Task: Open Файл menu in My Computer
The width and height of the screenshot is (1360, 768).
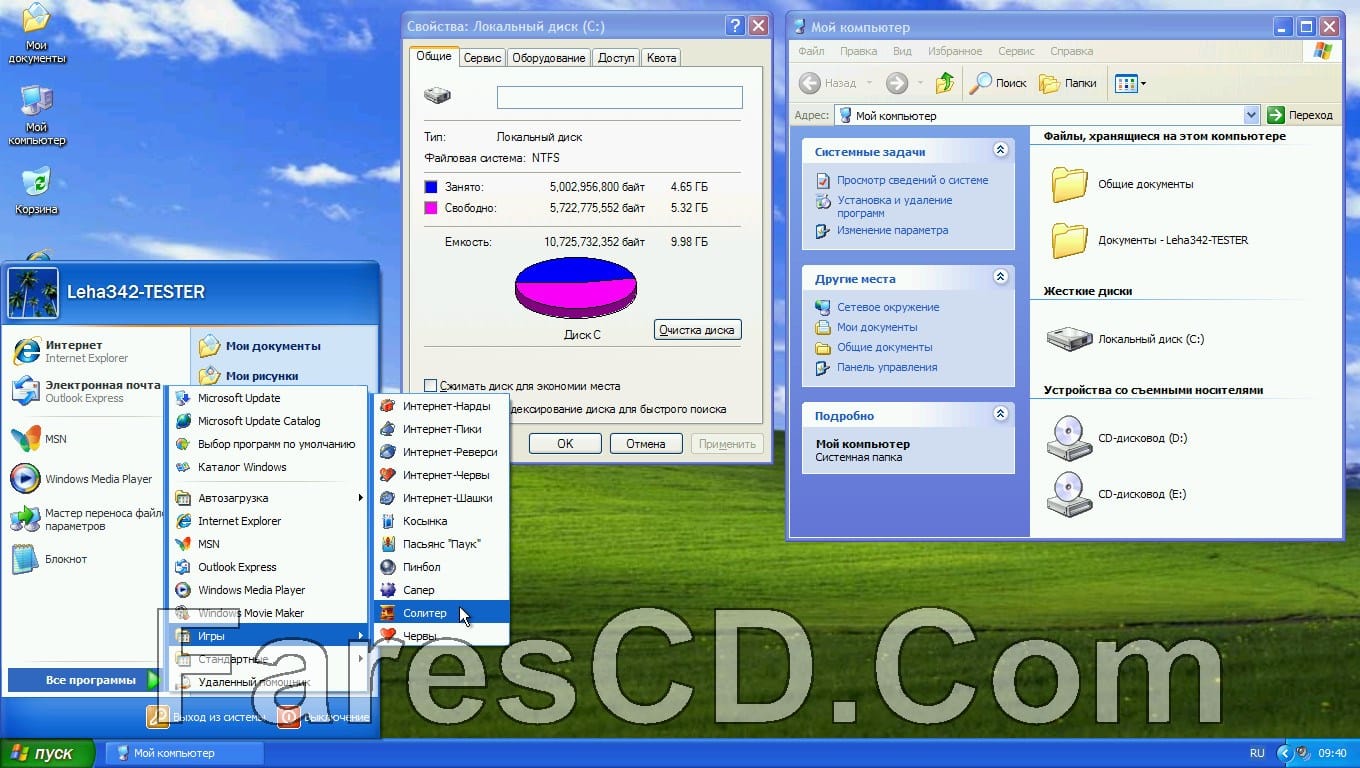Action: point(811,51)
